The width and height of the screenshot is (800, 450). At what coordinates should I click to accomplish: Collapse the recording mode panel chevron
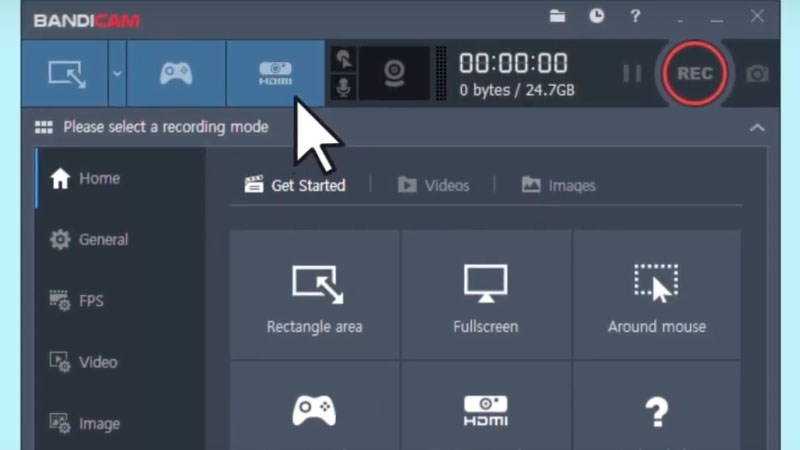coord(757,127)
